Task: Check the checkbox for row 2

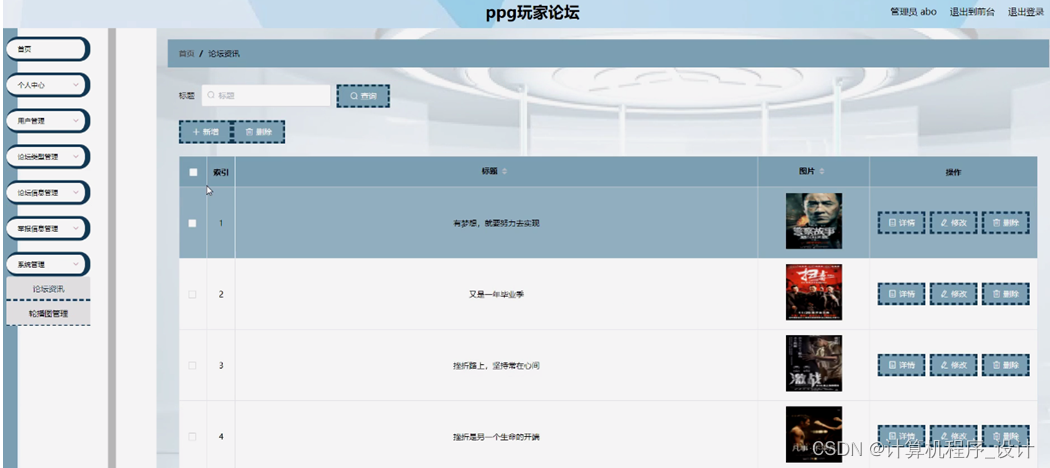Action: [193, 294]
